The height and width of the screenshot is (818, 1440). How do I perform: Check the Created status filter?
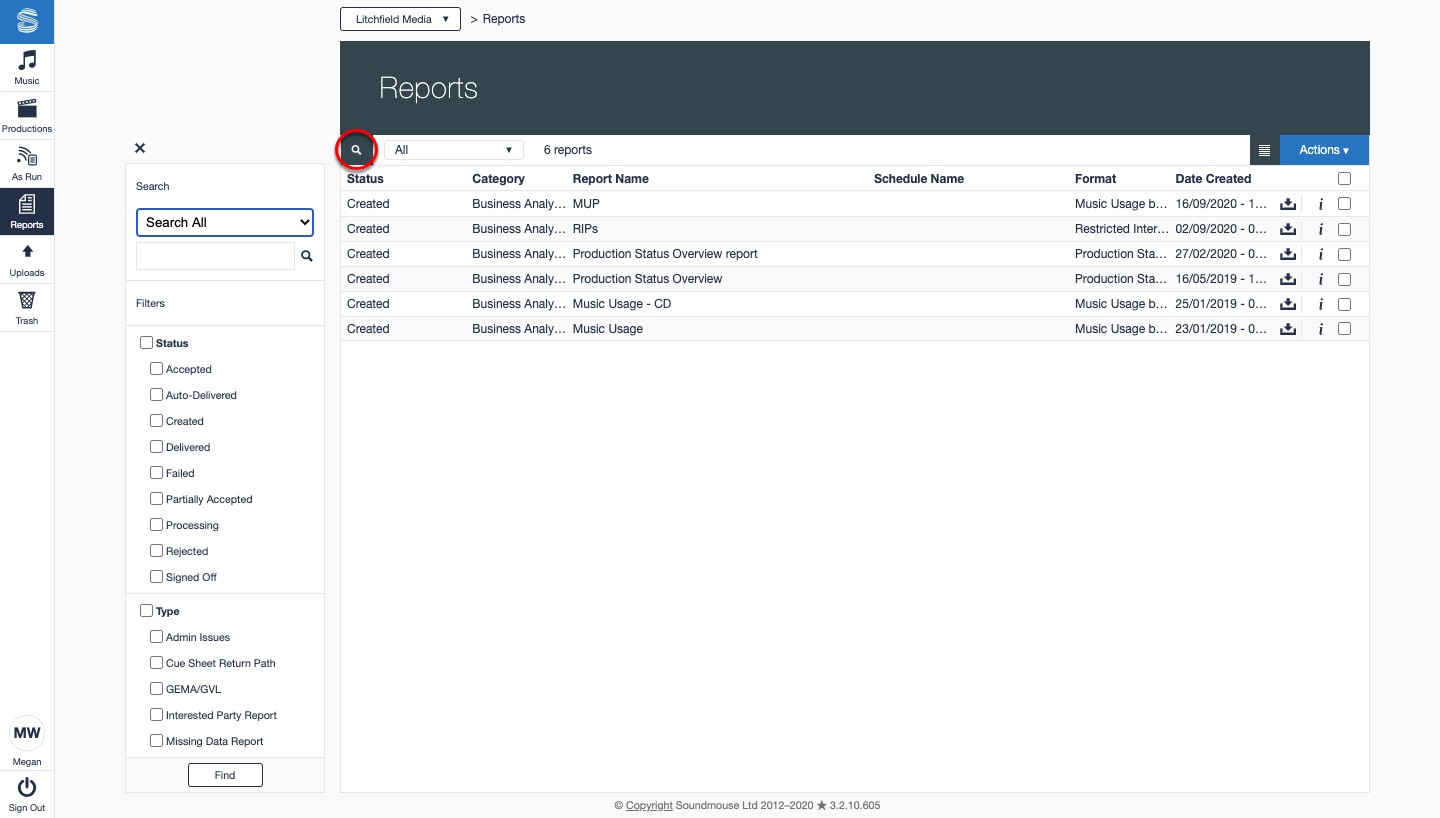(156, 421)
